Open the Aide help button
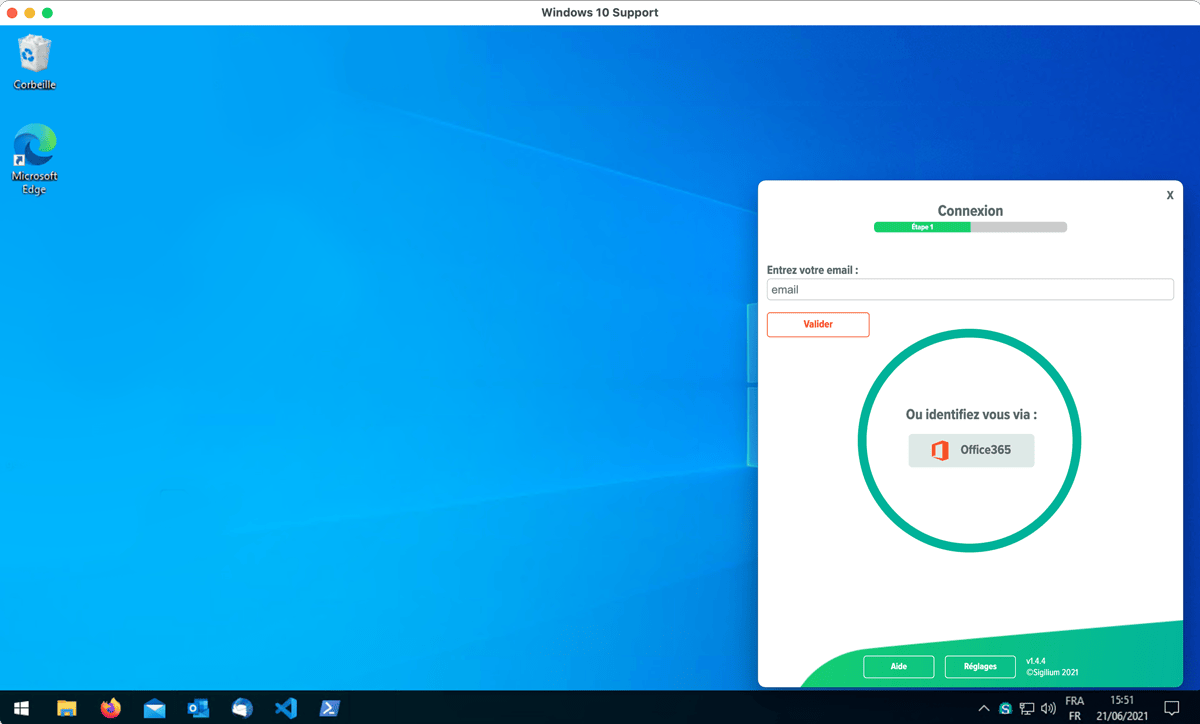Viewport: 1200px width, 724px height. [898, 666]
